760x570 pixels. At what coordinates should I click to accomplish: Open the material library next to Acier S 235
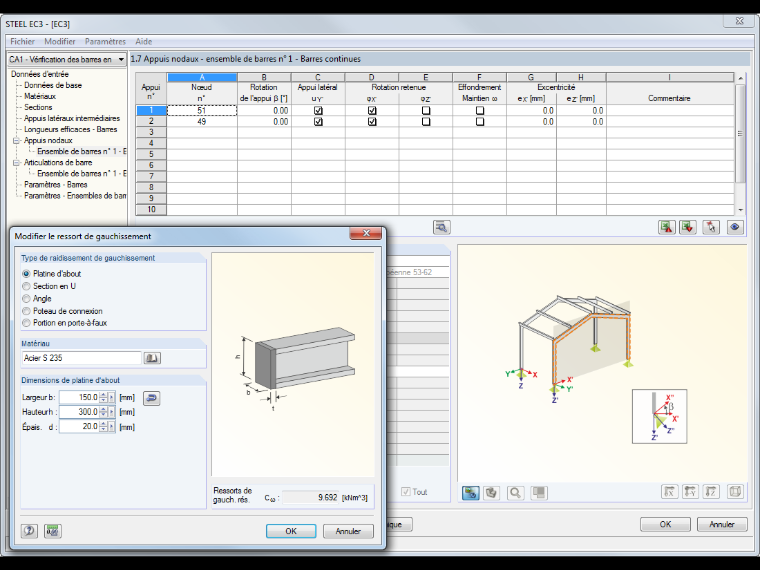click(x=152, y=358)
